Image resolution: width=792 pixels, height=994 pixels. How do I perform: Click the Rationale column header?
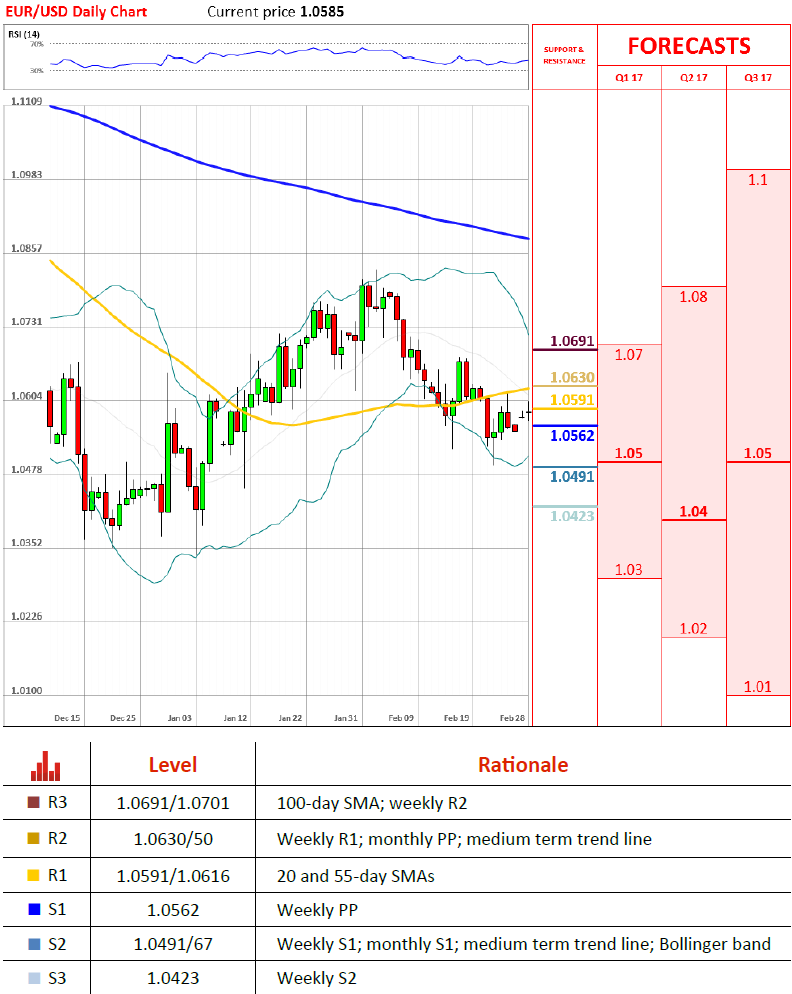[523, 765]
